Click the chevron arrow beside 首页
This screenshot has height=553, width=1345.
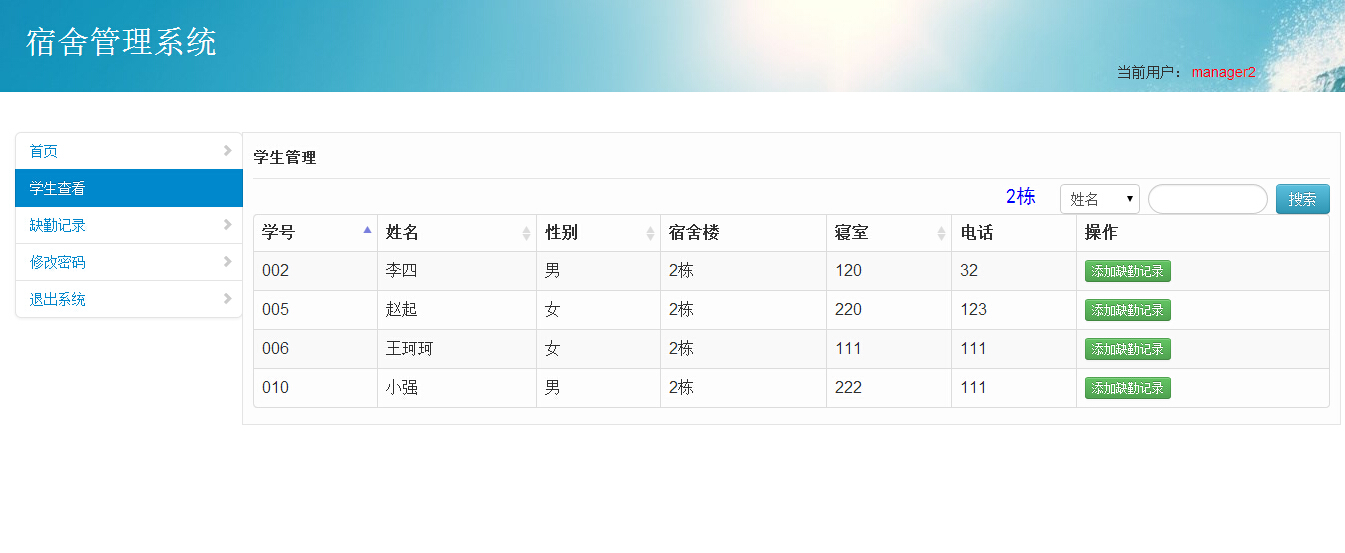[x=228, y=151]
